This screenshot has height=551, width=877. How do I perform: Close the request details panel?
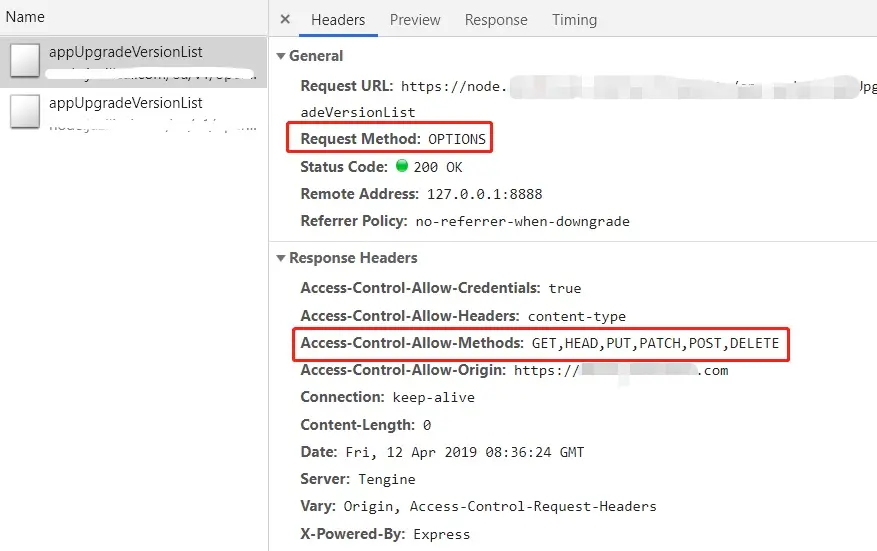(x=285, y=20)
